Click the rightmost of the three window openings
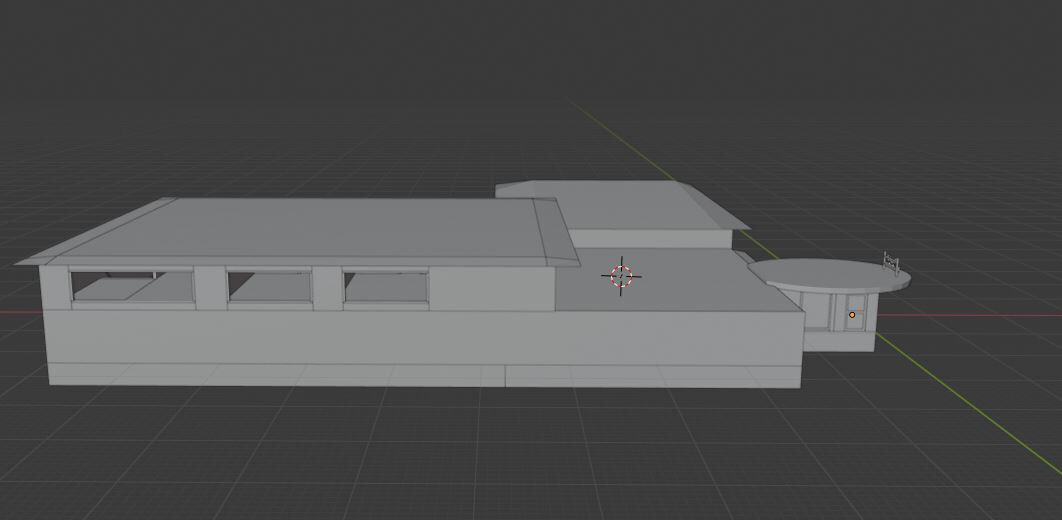This screenshot has width=1062, height=520. [385, 286]
